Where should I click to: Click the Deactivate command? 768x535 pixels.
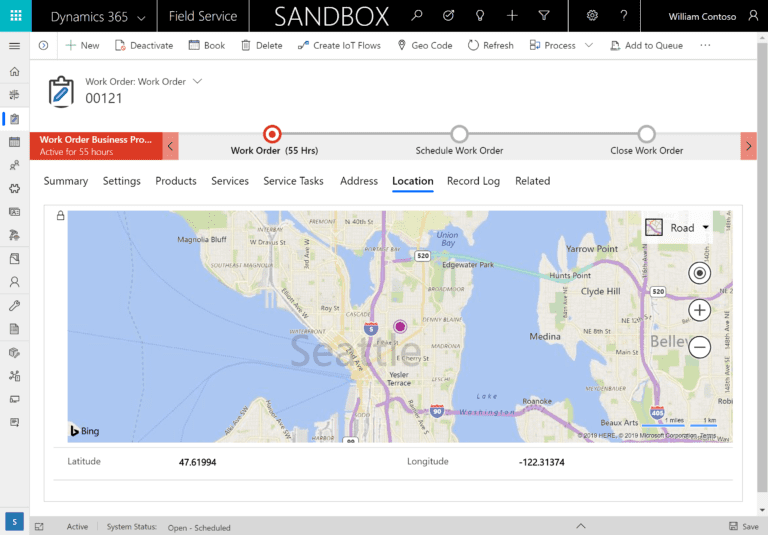(144, 46)
